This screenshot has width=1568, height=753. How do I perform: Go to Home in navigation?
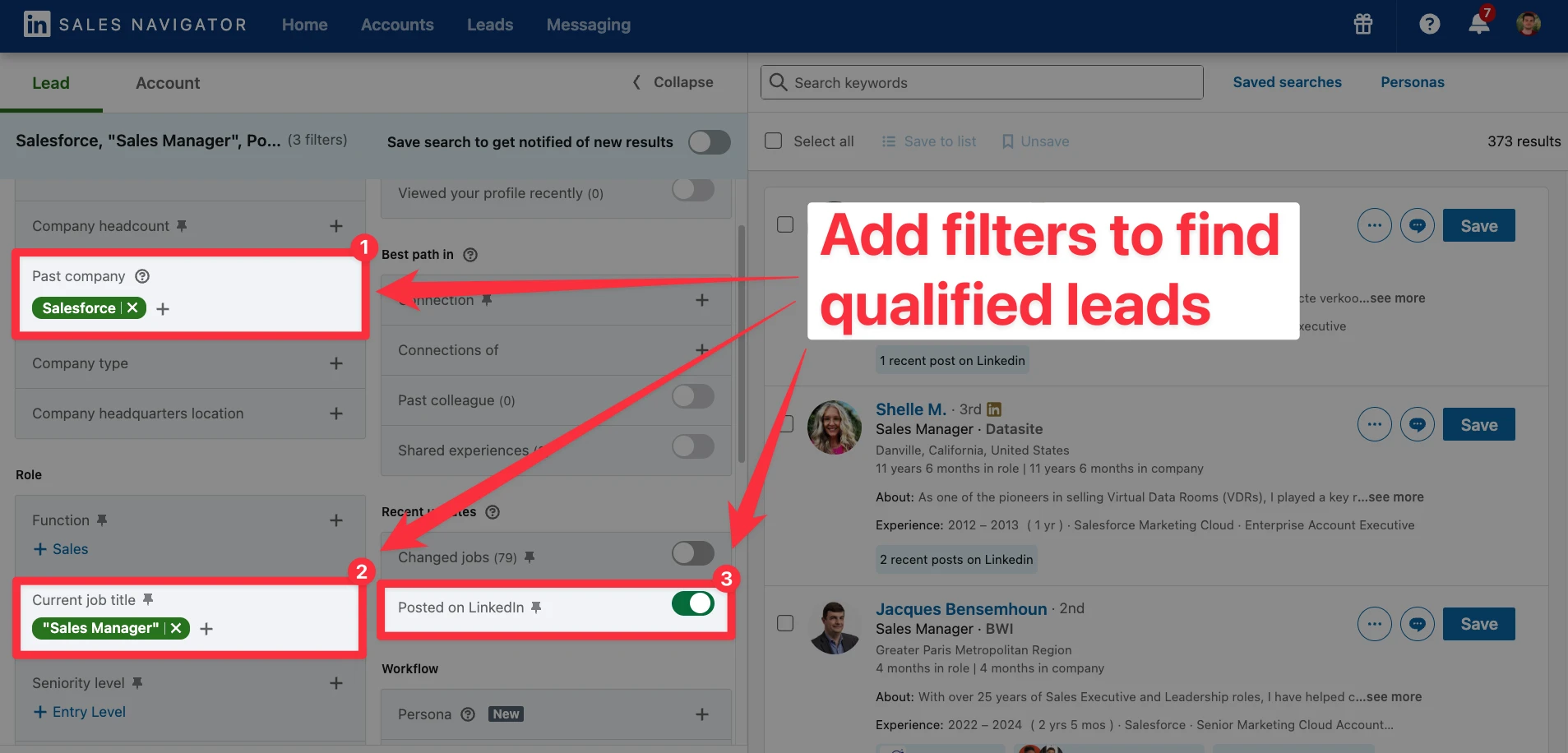[x=305, y=25]
